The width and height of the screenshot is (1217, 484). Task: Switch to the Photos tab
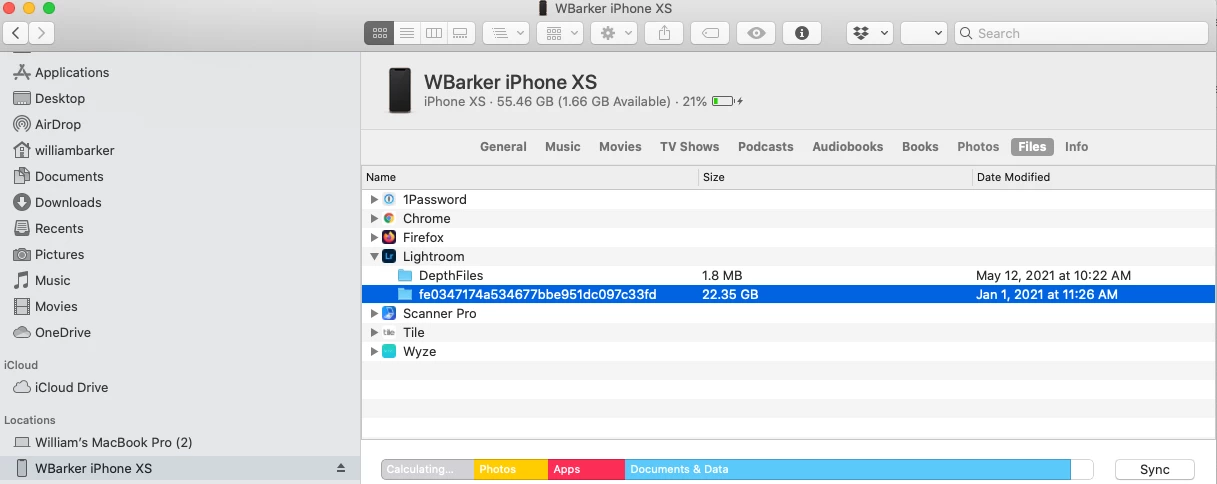[978, 146]
